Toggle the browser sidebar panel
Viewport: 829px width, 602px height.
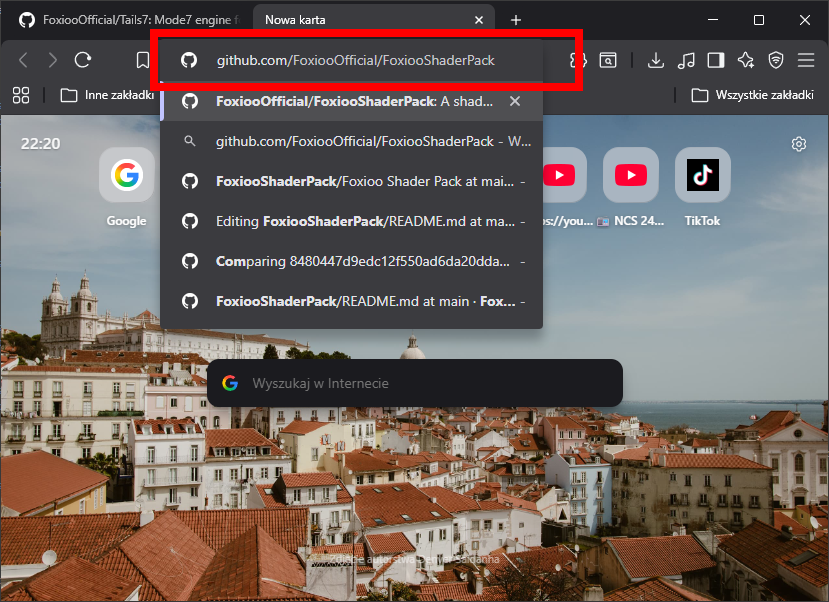point(715,60)
